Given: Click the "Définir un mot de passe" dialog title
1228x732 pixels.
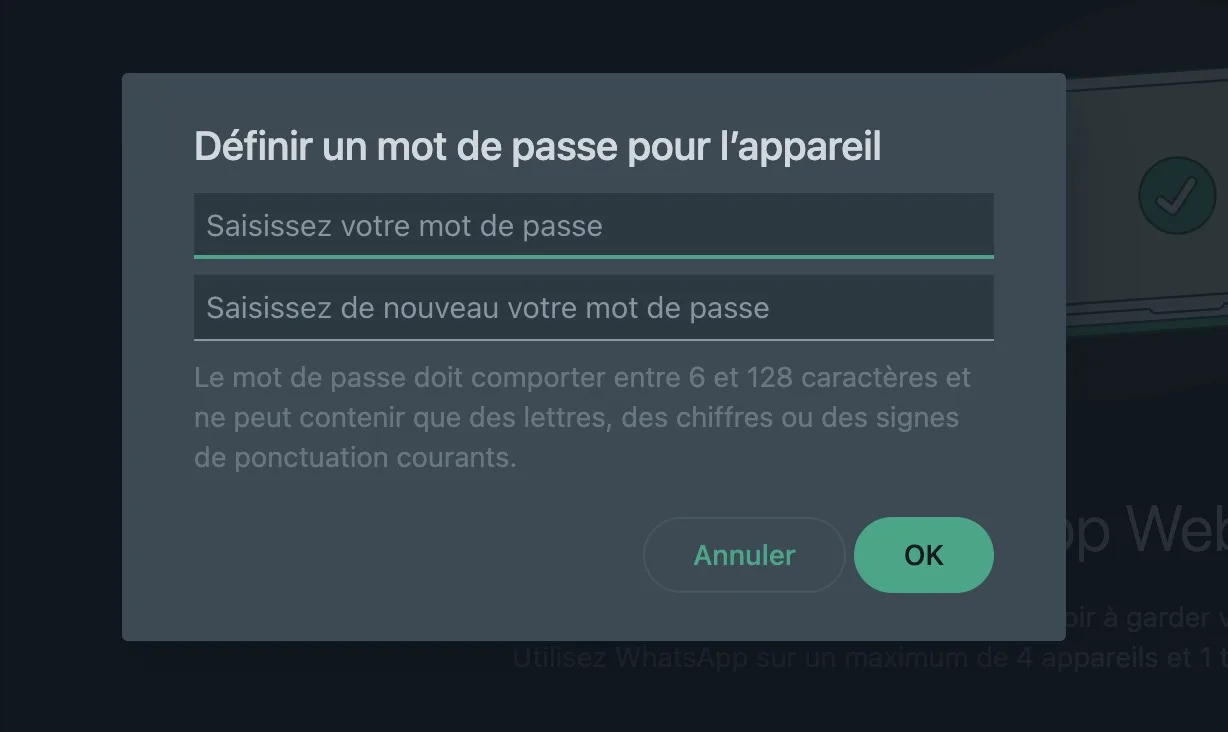Looking at the screenshot, I should click(537, 147).
